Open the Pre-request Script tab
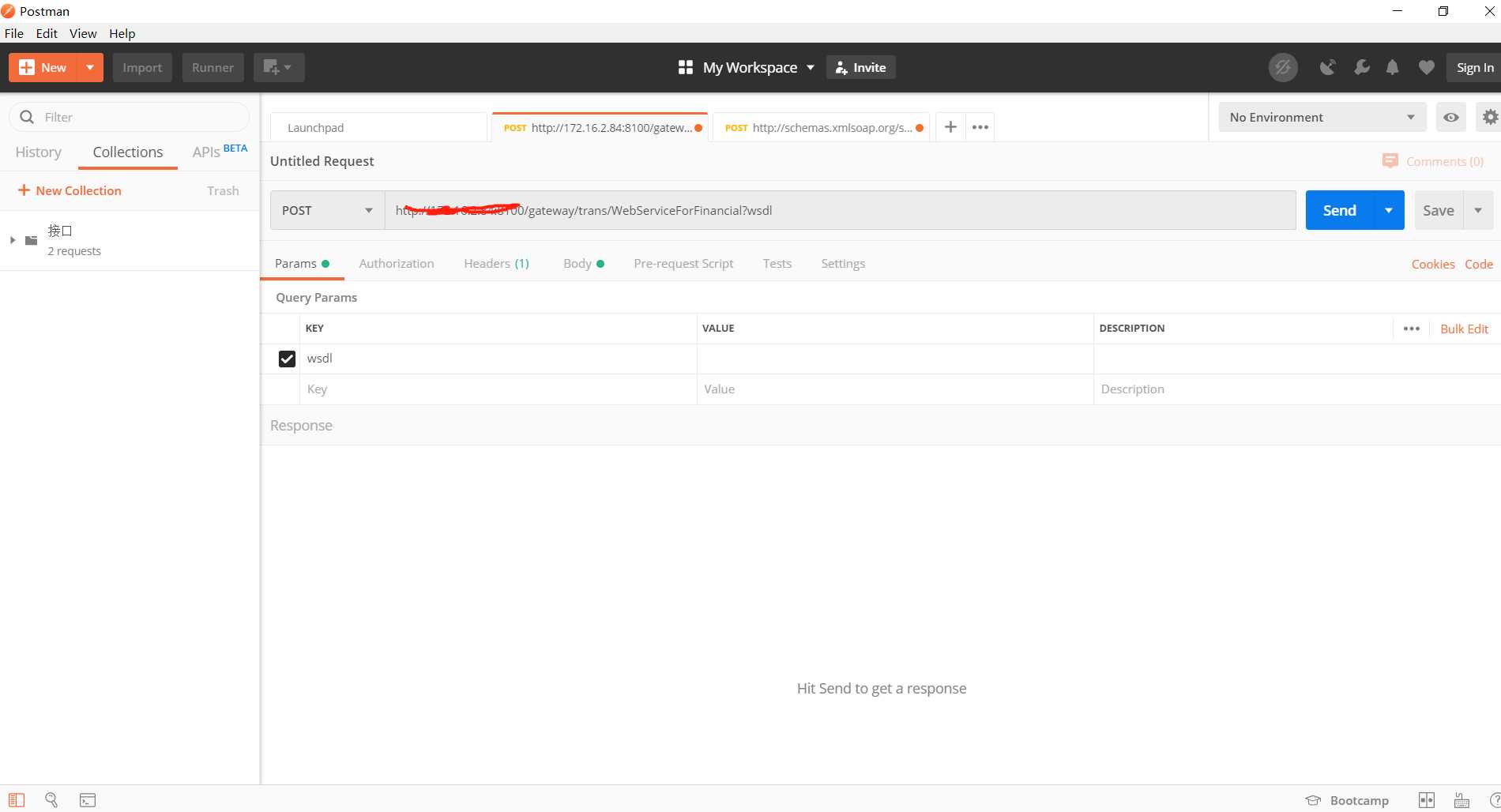This screenshot has height=812, width=1501. pyautogui.click(x=683, y=263)
